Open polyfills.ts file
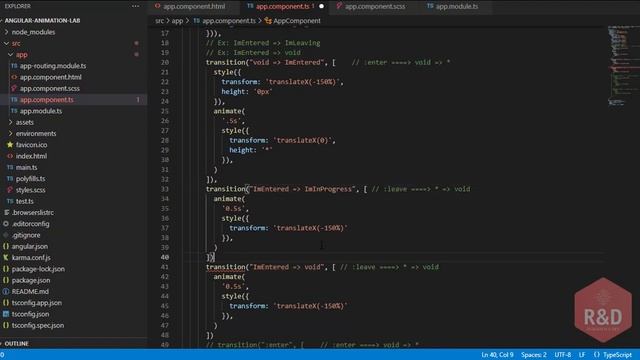640x360 pixels. coord(31,179)
